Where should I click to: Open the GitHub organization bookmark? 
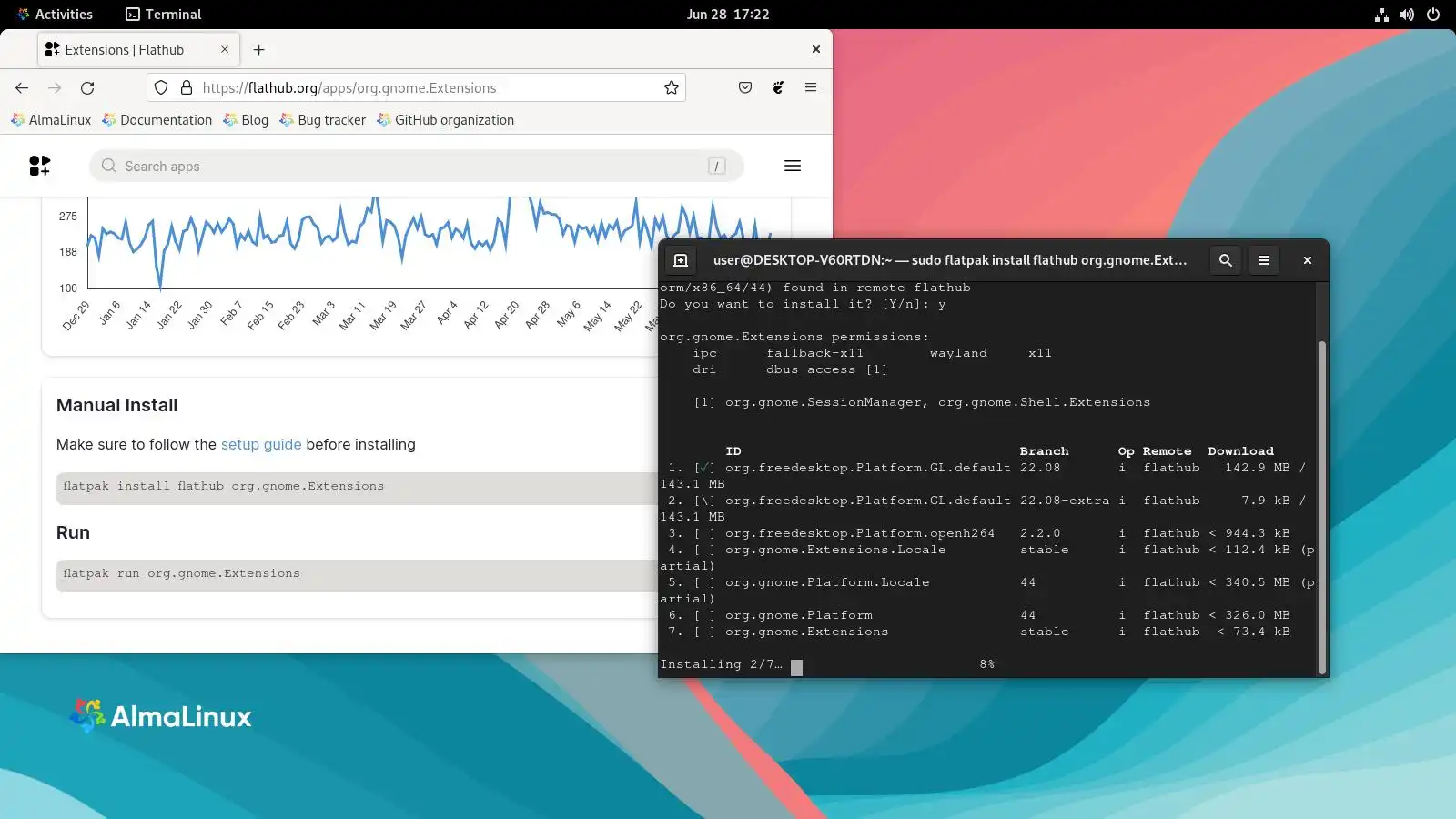[x=446, y=120]
